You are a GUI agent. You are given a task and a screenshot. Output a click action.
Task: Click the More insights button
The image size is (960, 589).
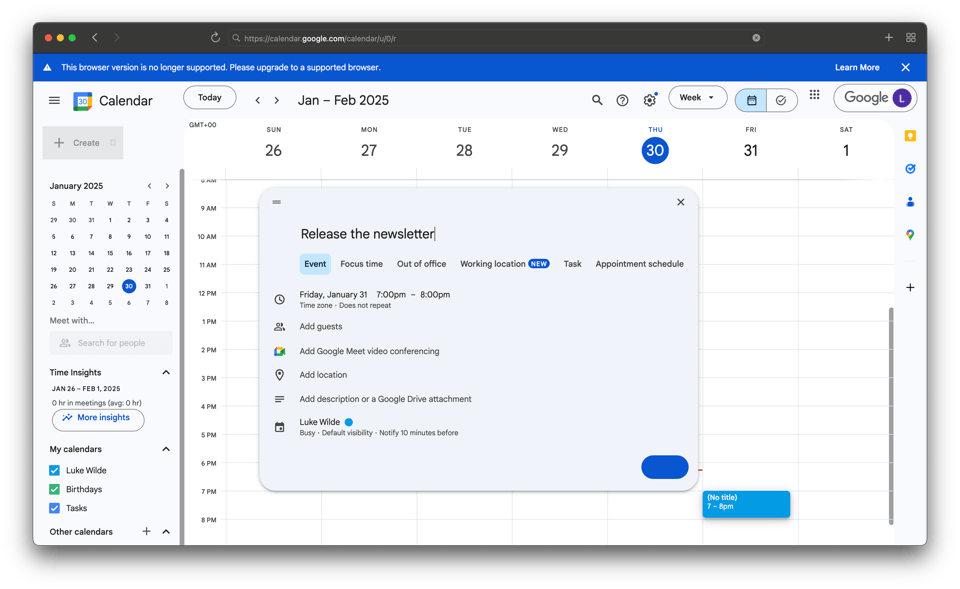coord(97,418)
